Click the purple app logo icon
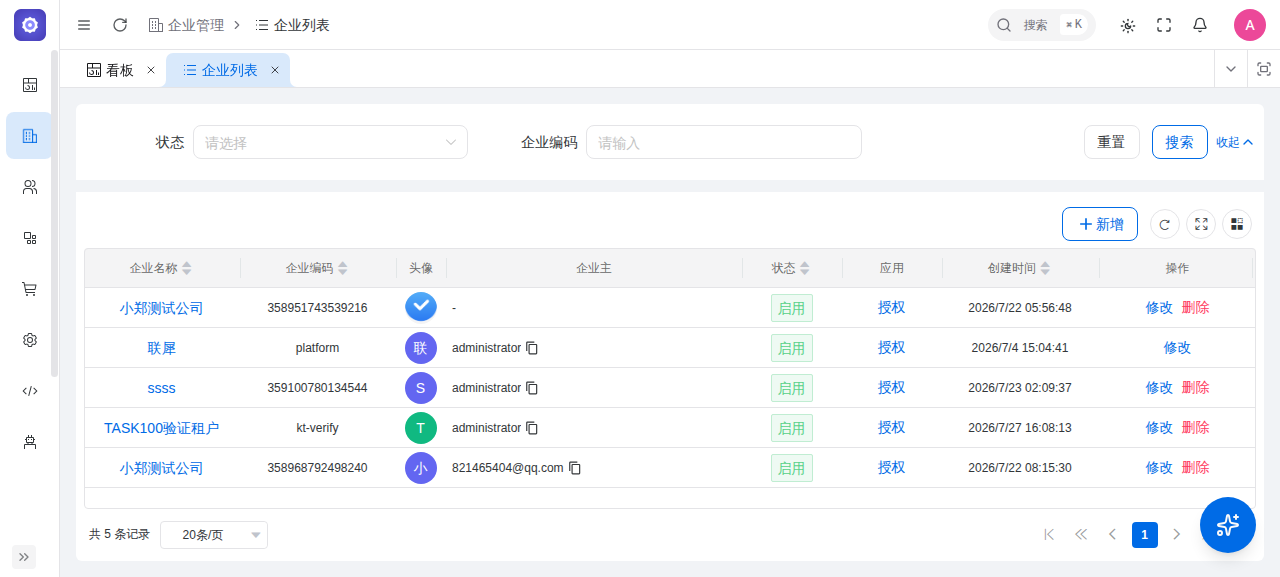This screenshot has height=577, width=1280. [x=30, y=25]
